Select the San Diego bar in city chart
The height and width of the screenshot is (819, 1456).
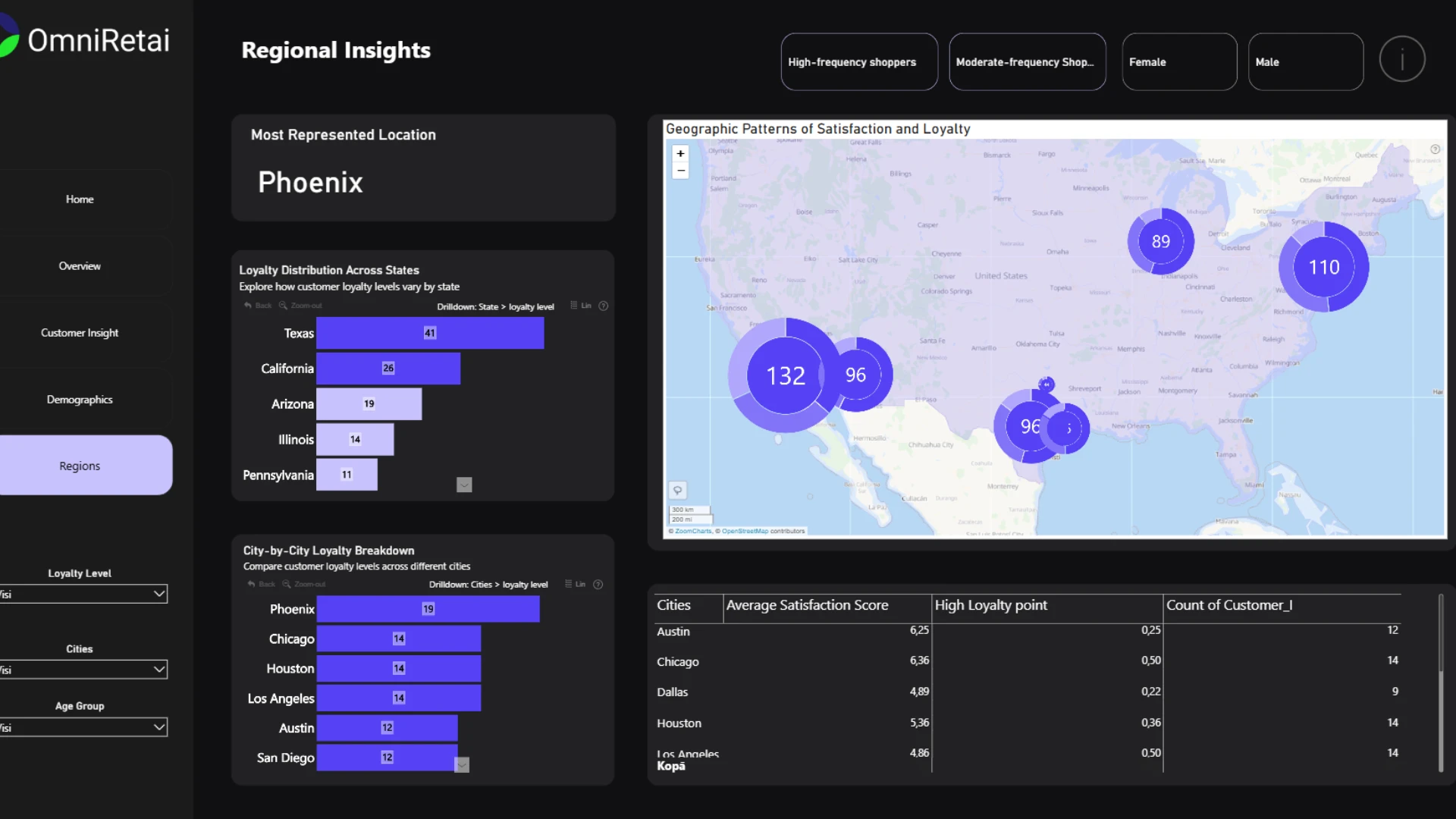pos(387,758)
